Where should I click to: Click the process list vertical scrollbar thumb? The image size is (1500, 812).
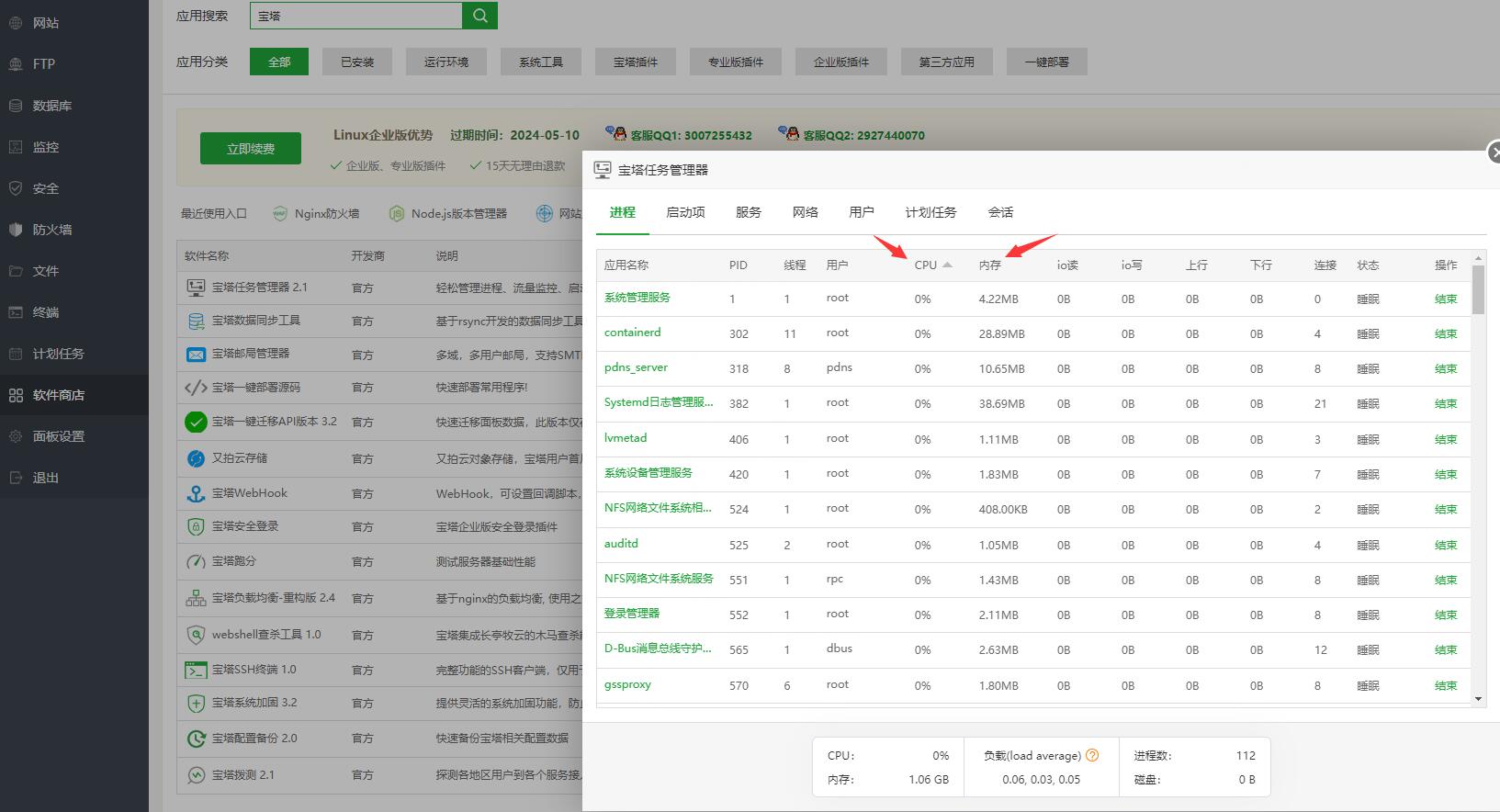point(1478,290)
